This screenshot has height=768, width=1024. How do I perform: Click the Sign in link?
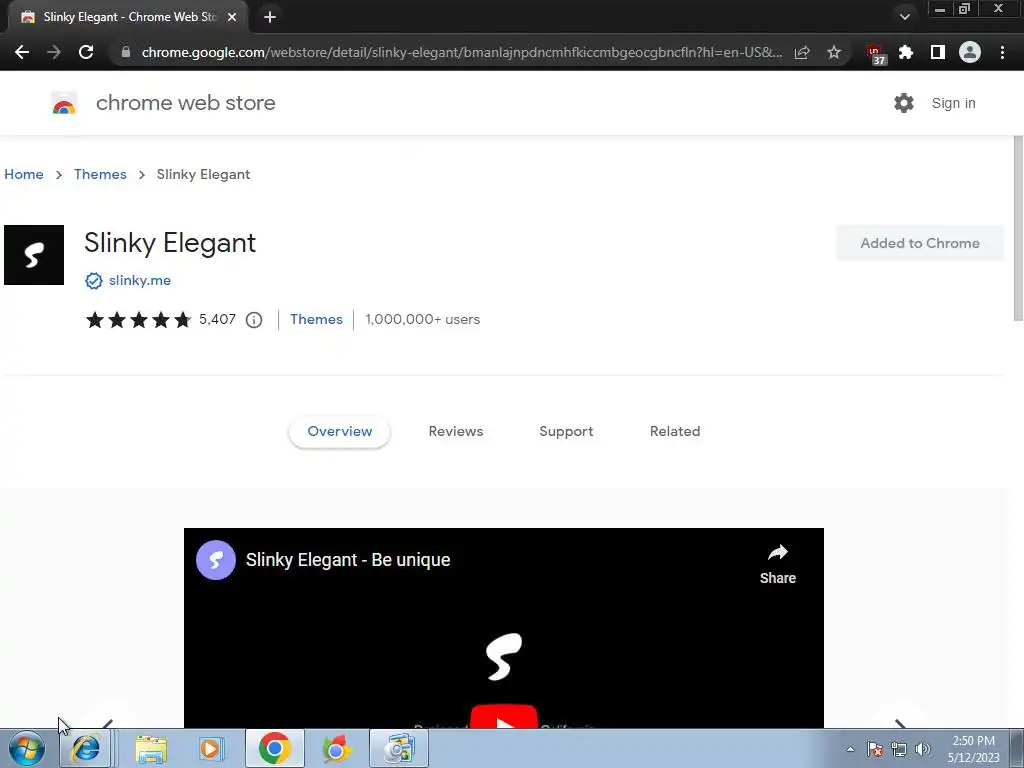[x=953, y=103]
